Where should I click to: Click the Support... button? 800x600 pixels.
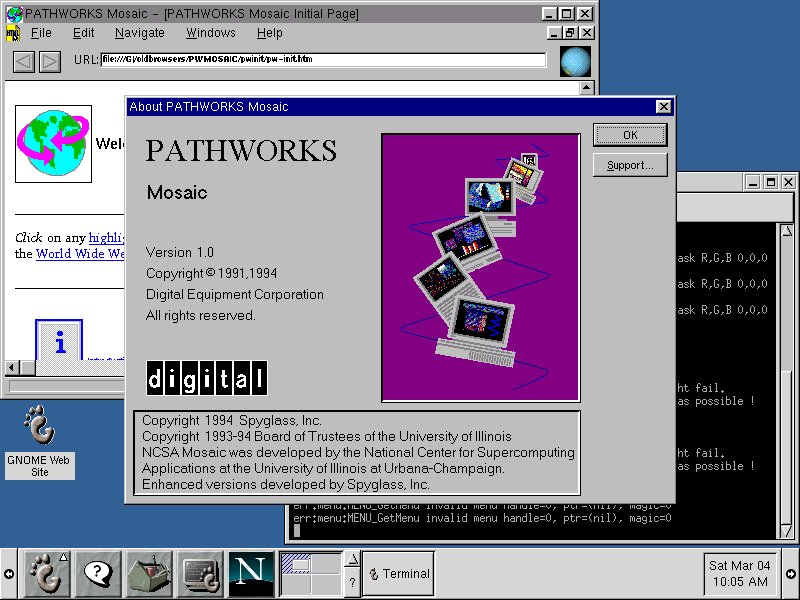630,165
